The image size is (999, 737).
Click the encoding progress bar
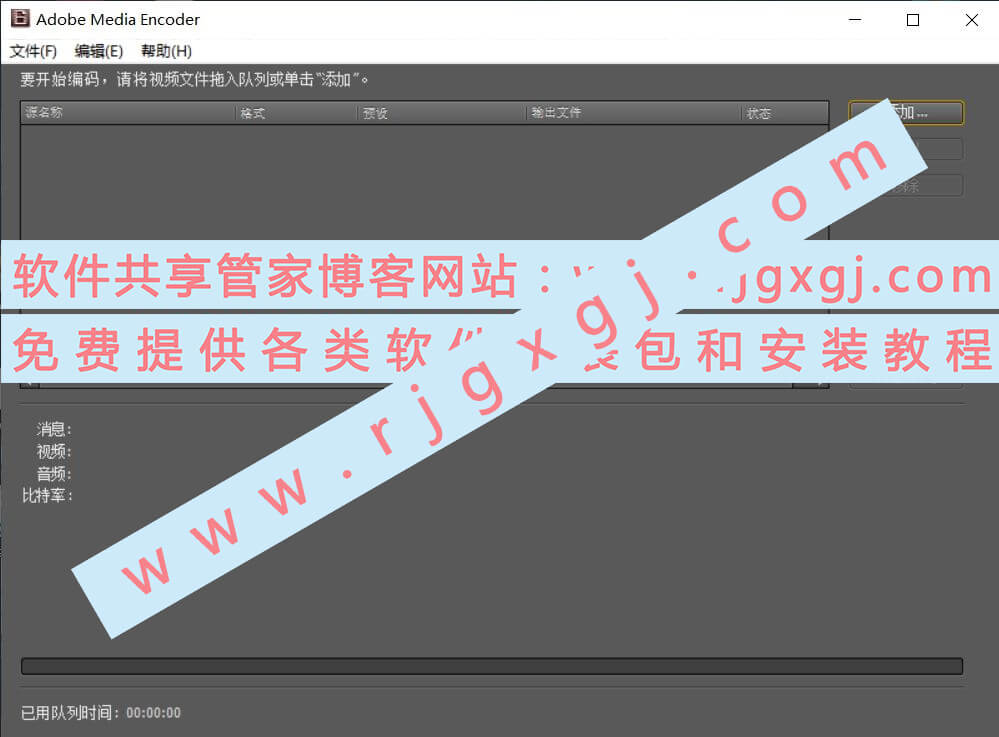pos(492,666)
